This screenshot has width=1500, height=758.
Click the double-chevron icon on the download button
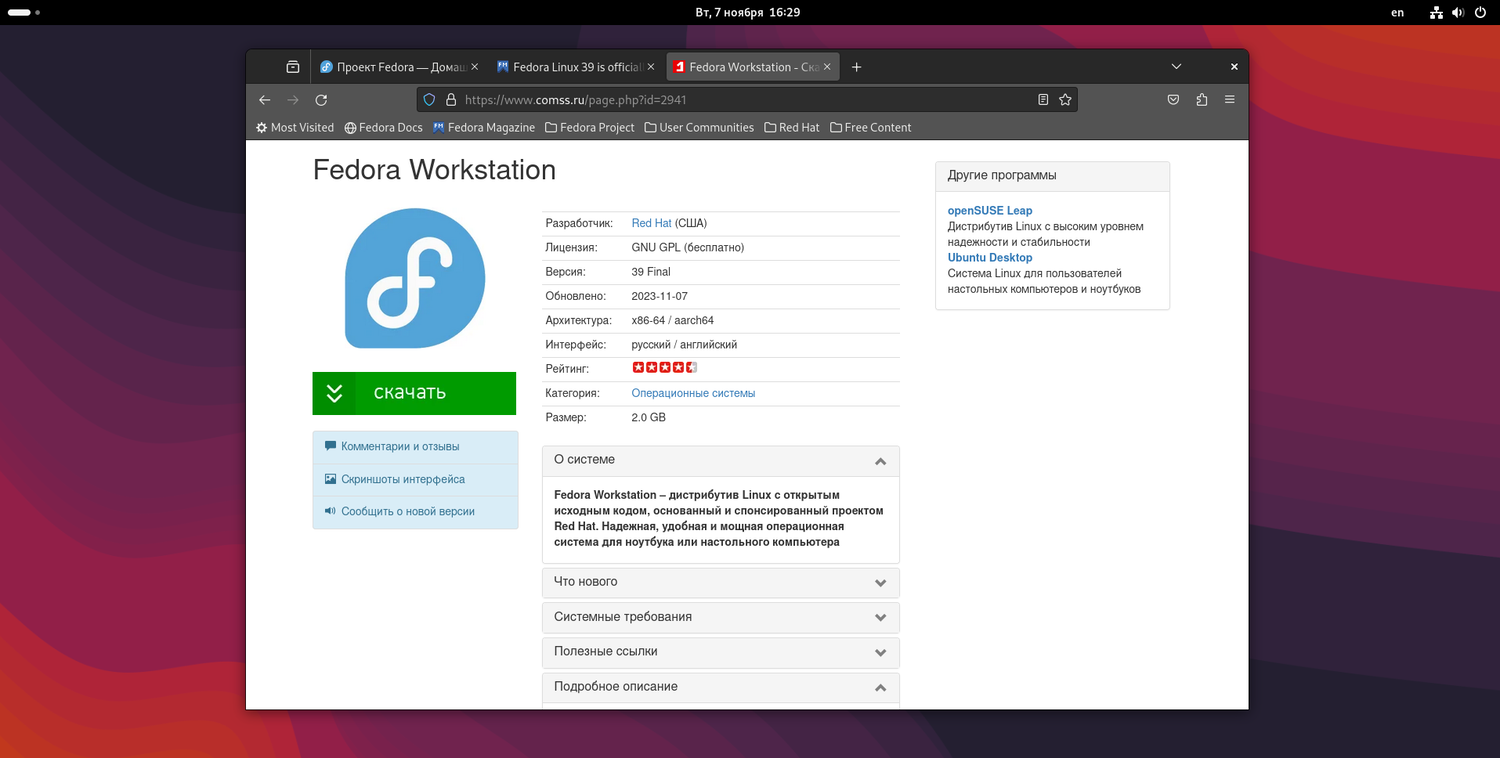(x=334, y=393)
